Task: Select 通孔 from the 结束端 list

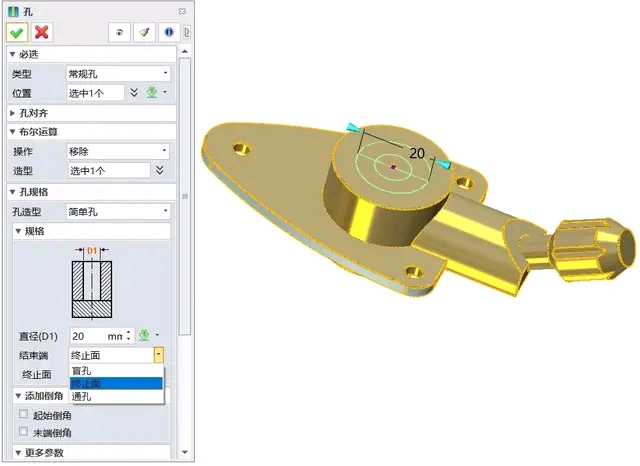Action: 116,396
